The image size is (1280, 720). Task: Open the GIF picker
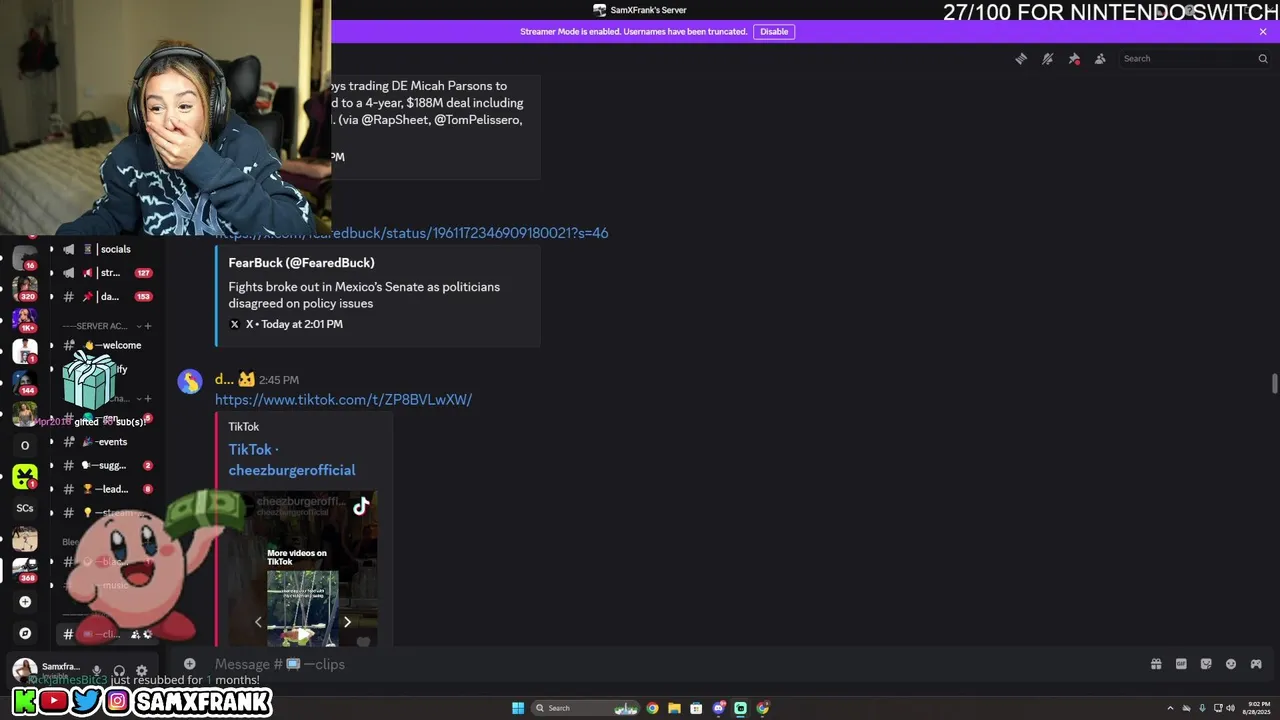pyautogui.click(x=1181, y=664)
